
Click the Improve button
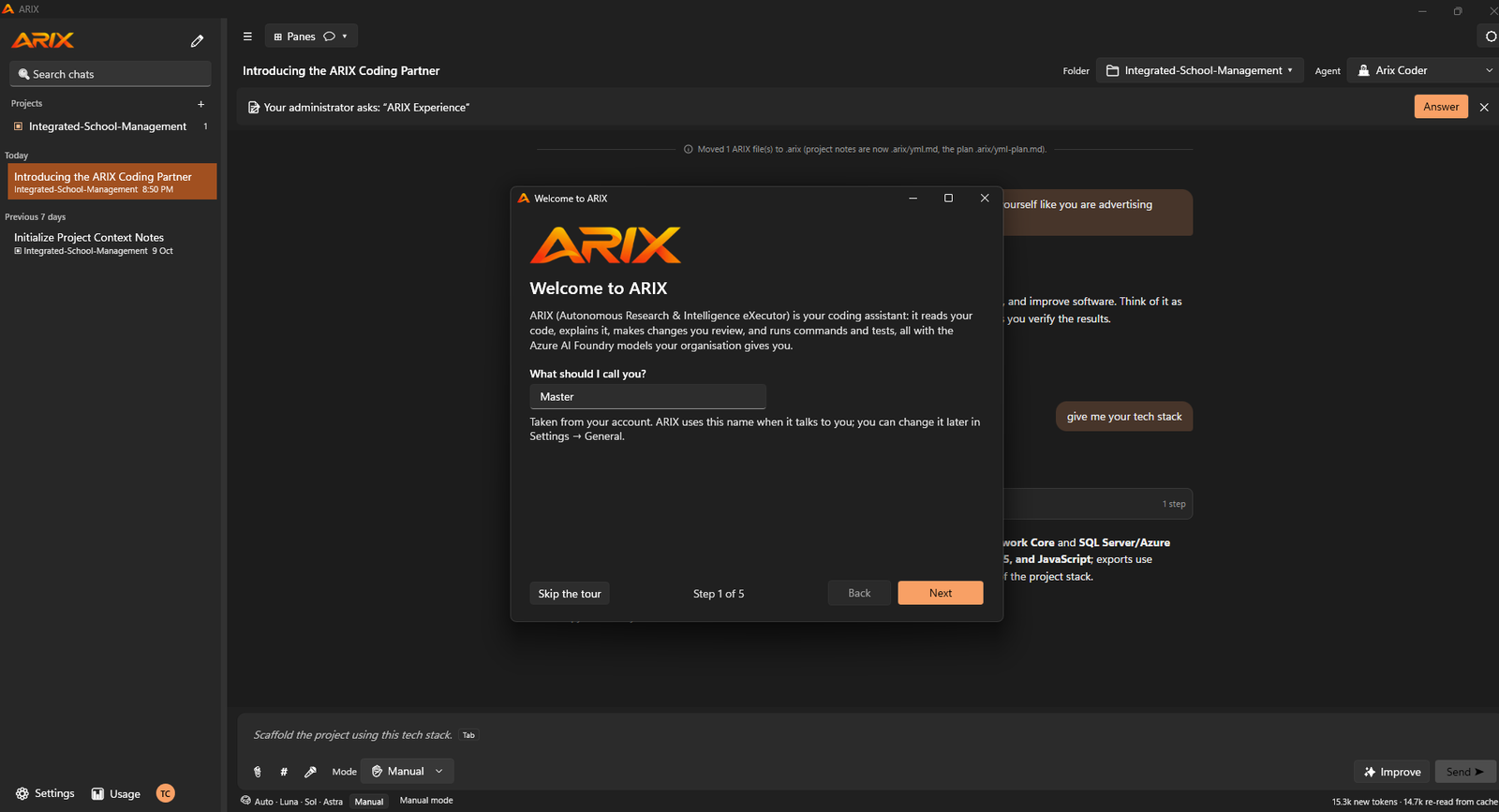1392,772
